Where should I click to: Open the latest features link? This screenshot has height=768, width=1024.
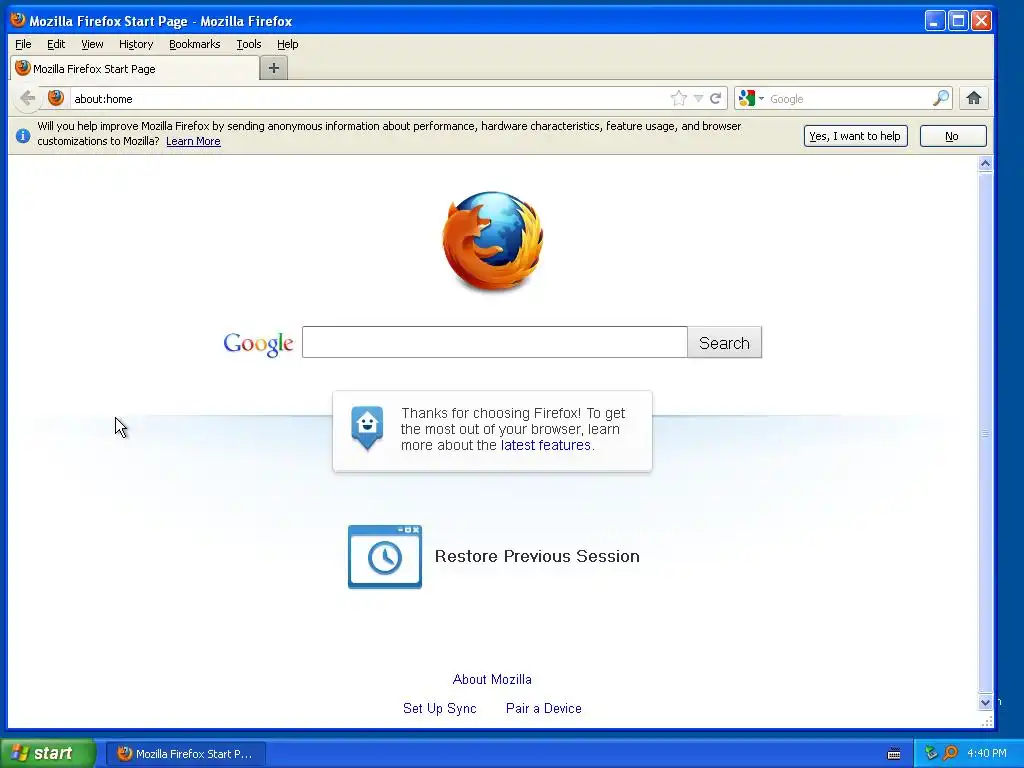[x=545, y=445]
